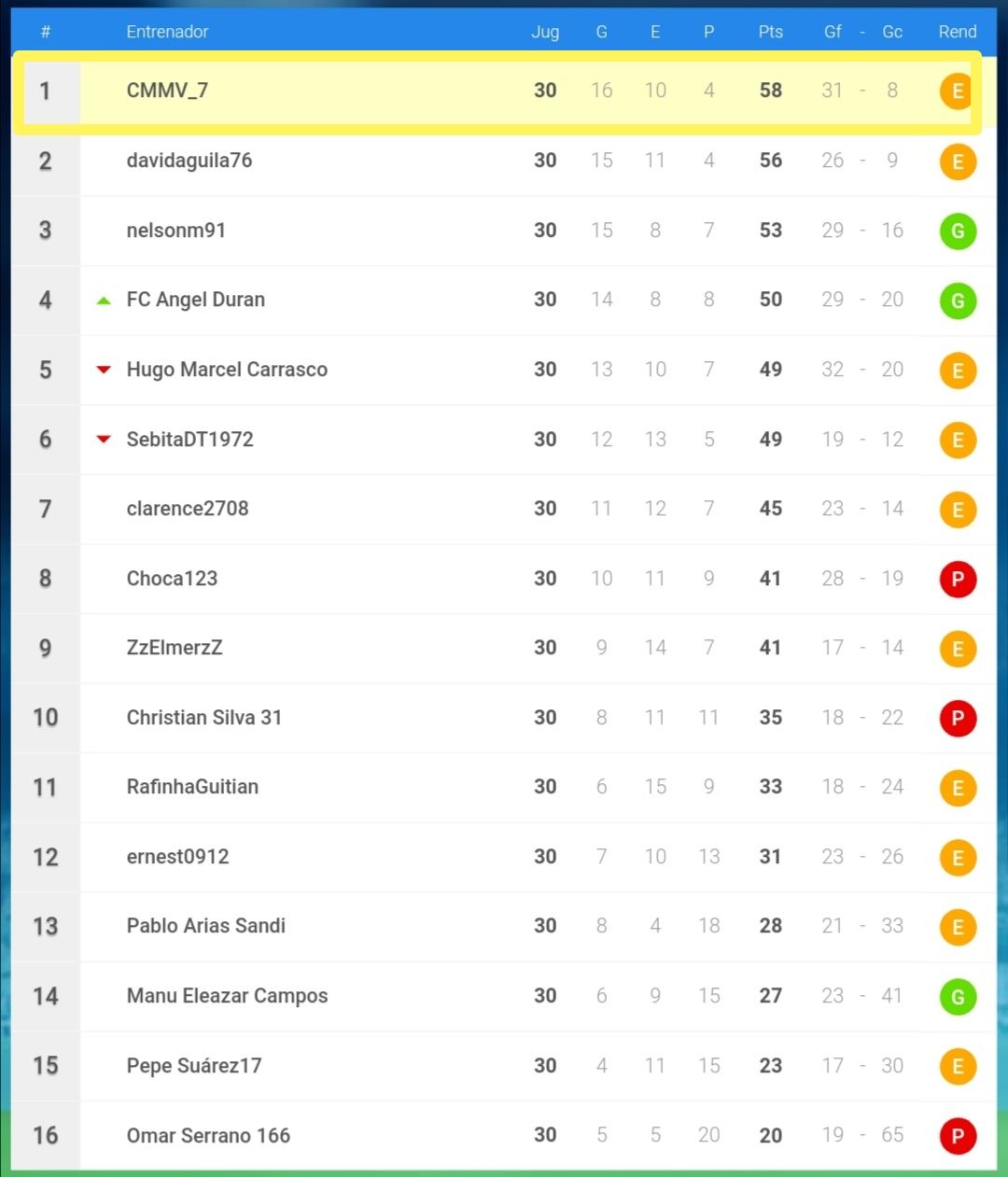Click the Gf column header
1008x1177 pixels.
833,32
